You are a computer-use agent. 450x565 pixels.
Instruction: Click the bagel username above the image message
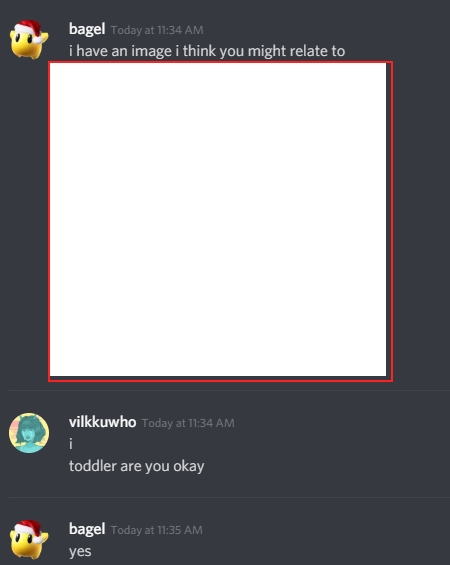click(x=87, y=29)
